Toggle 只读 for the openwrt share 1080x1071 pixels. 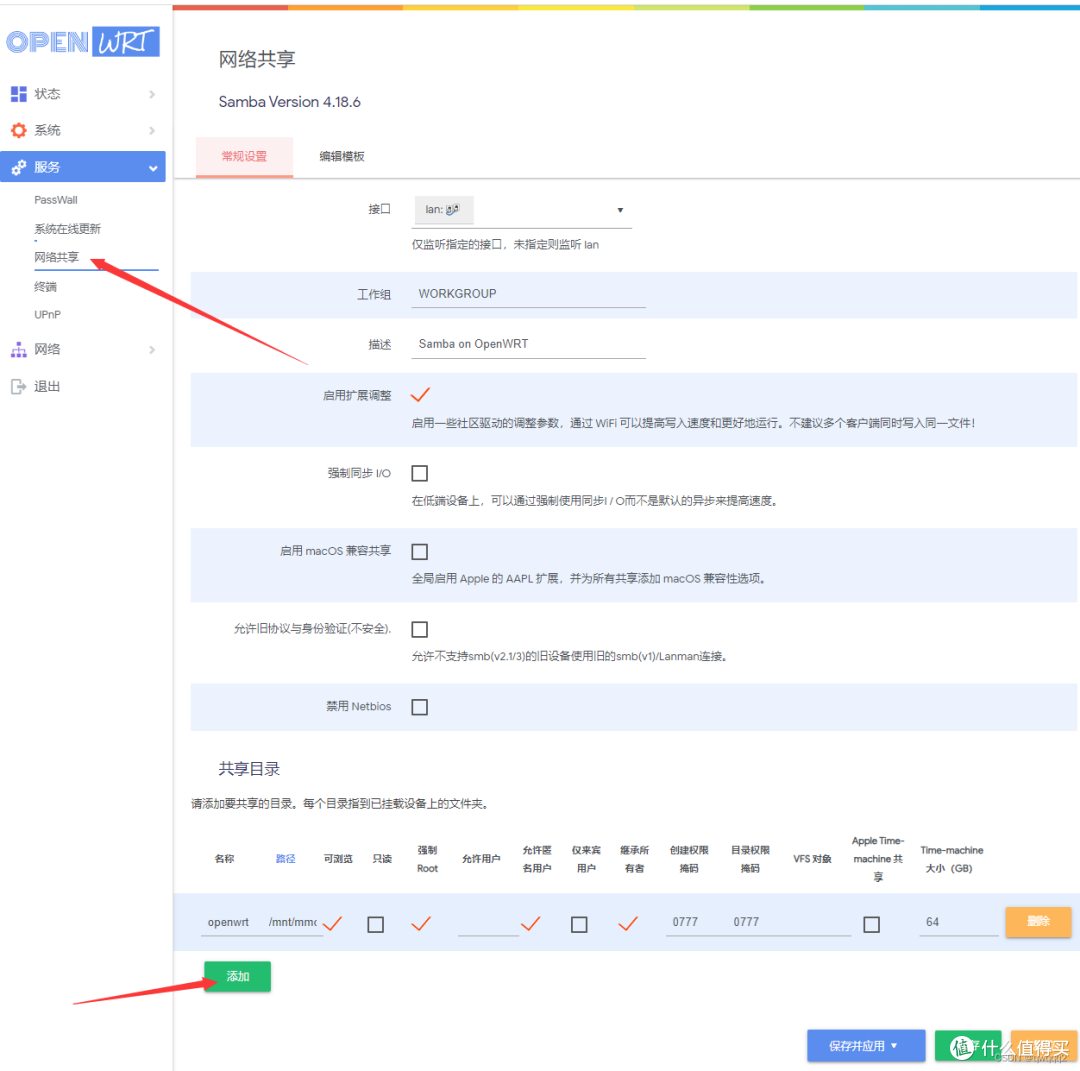(x=375, y=923)
